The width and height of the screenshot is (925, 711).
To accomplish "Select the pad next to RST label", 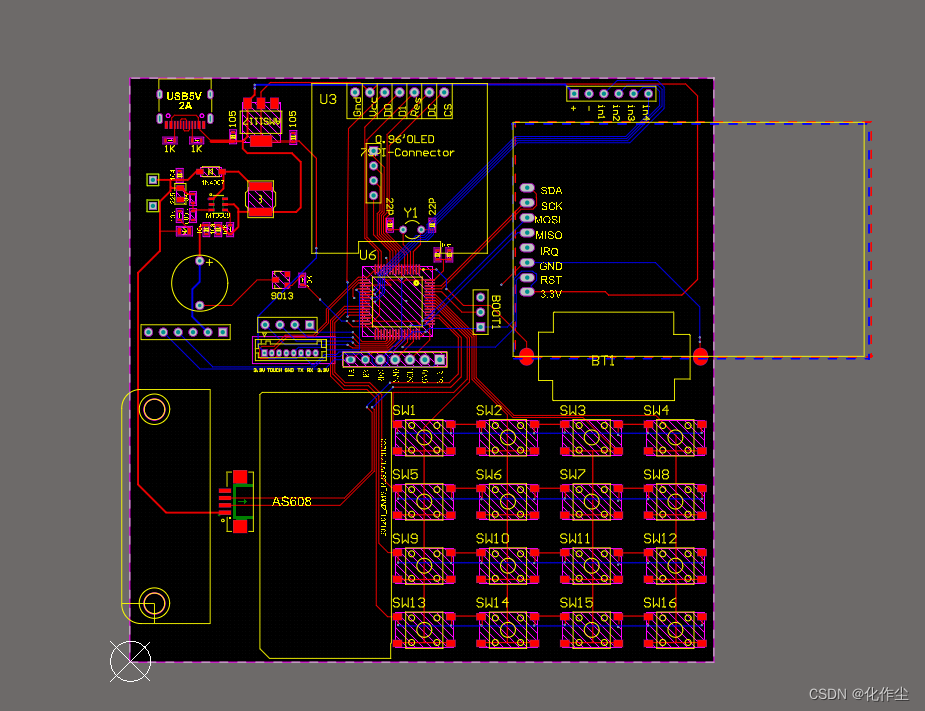I will pyautogui.click(x=527, y=278).
